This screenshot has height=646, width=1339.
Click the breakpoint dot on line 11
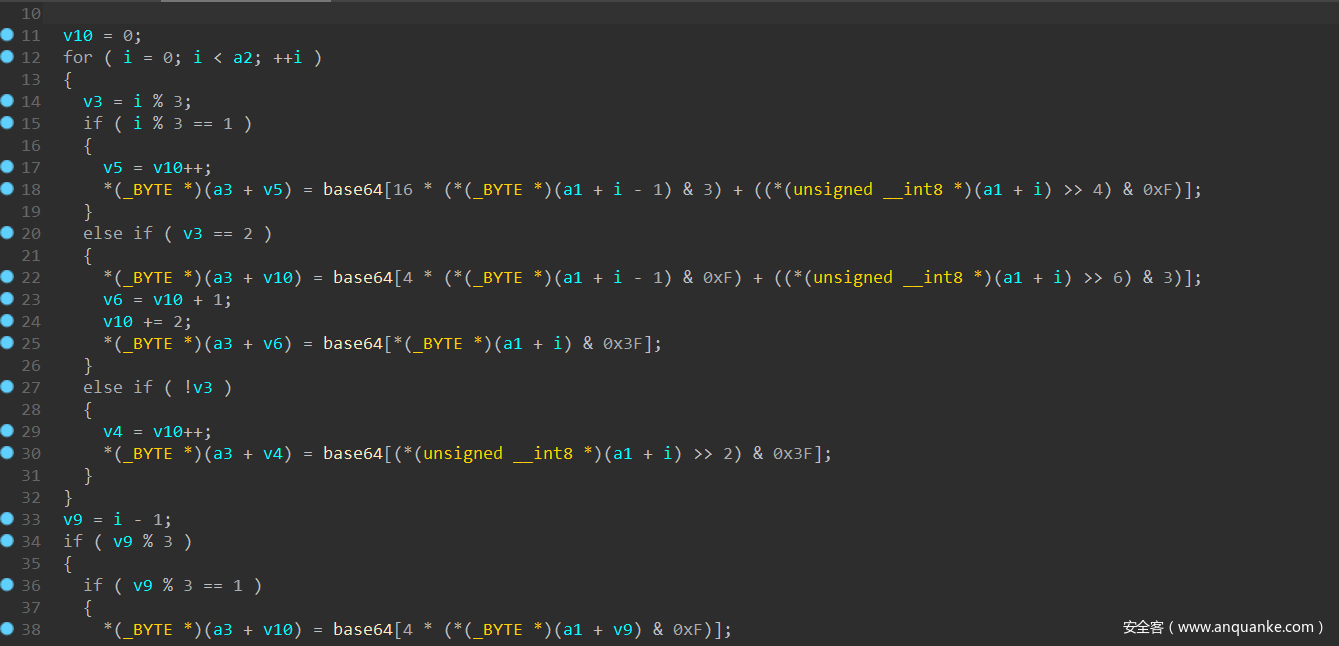(x=7, y=35)
